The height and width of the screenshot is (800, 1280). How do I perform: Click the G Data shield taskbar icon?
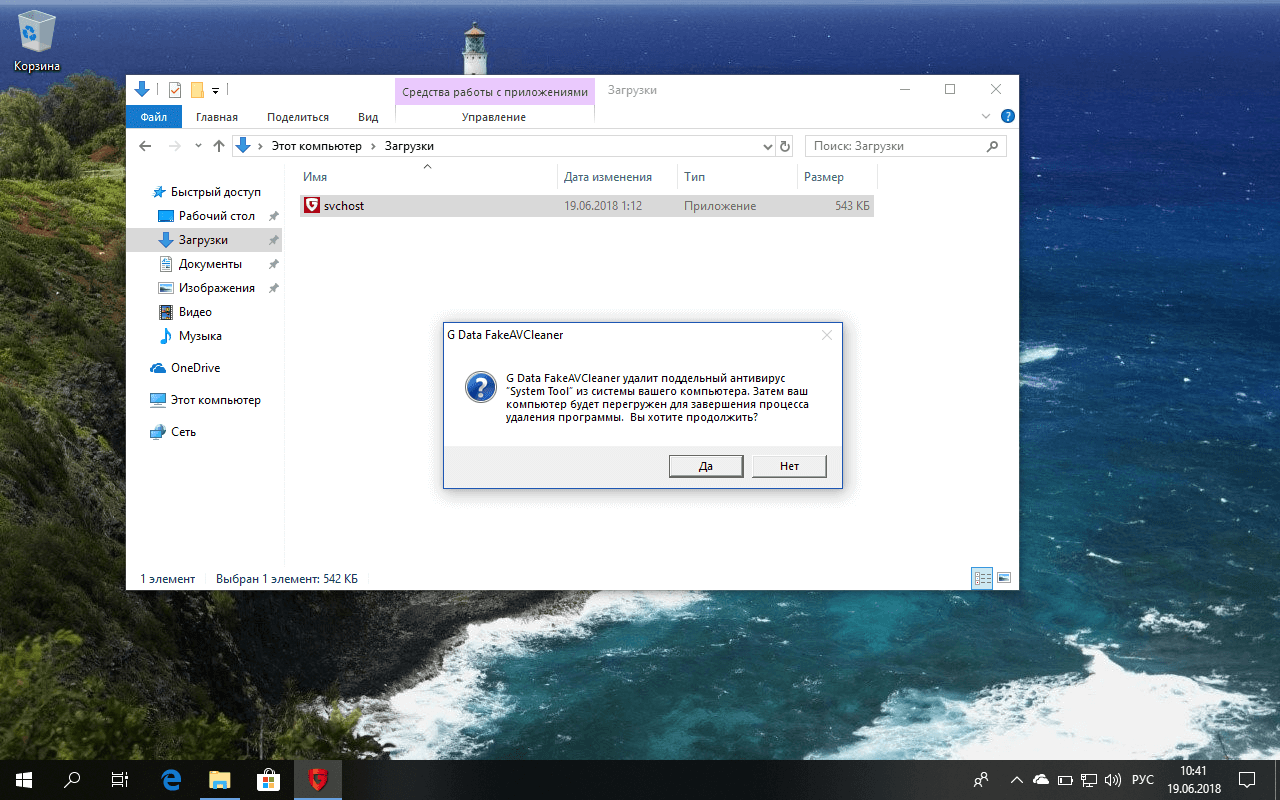[318, 780]
